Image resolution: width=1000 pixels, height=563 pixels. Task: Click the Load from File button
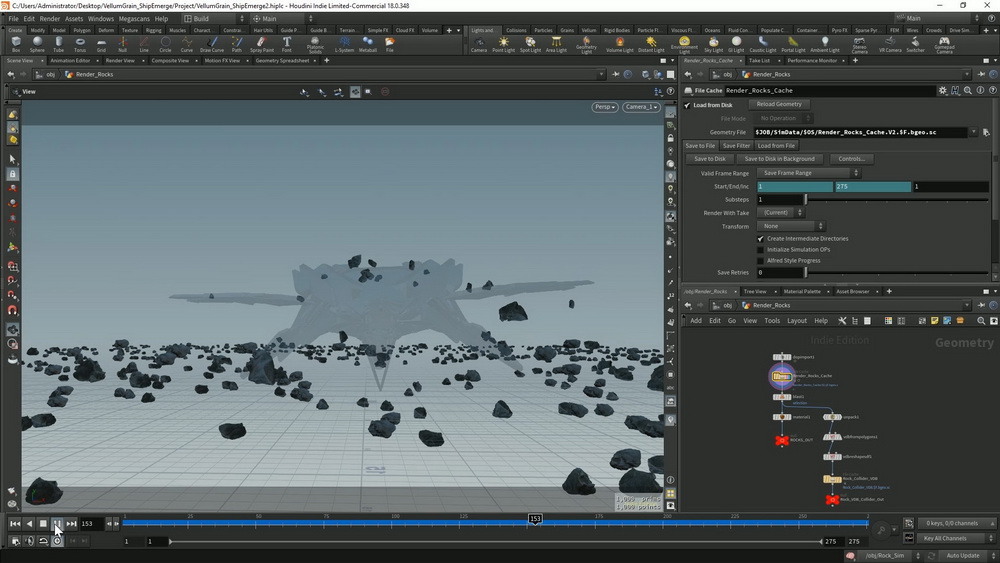776,146
